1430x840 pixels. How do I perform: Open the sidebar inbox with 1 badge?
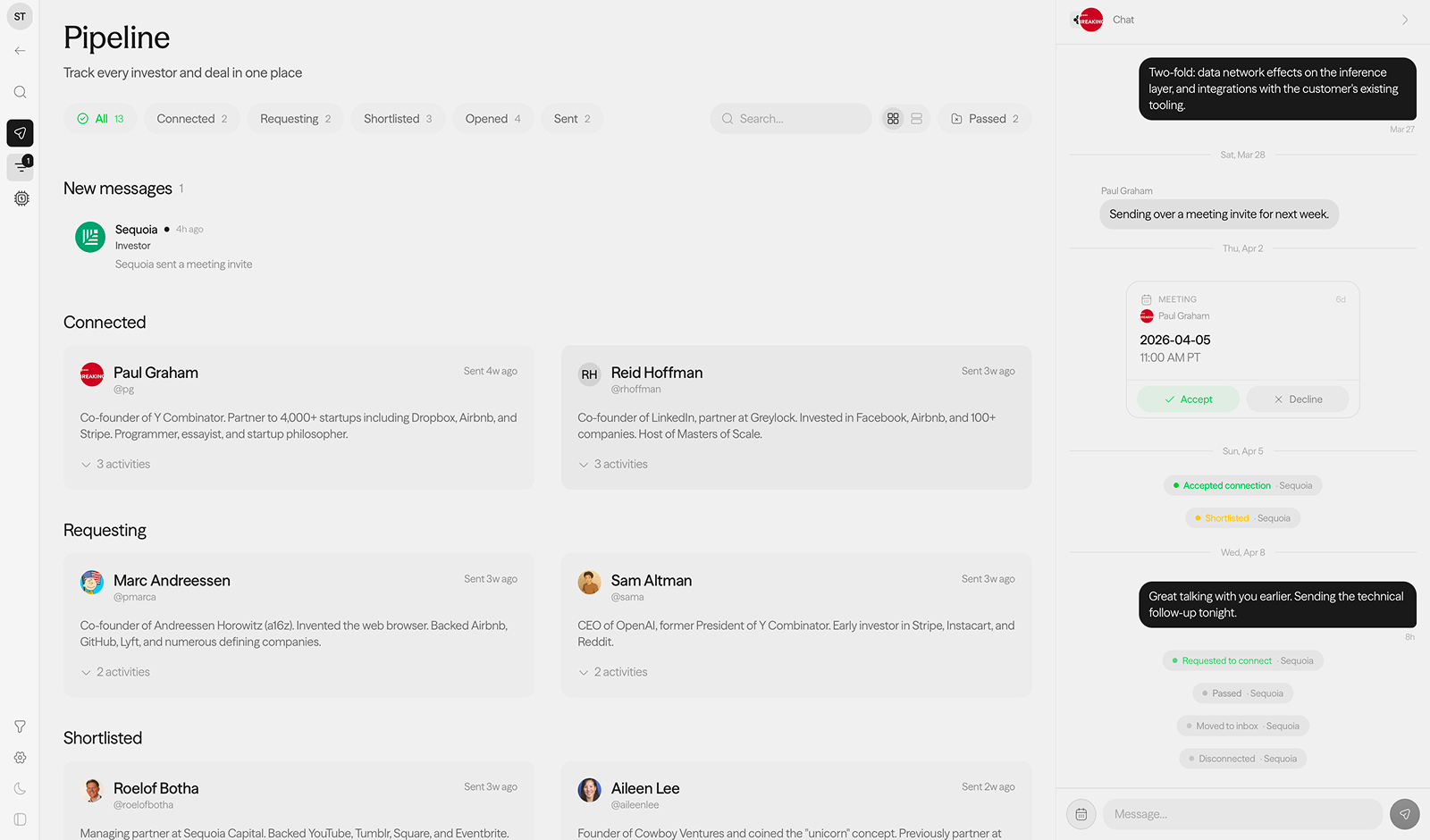pyautogui.click(x=20, y=166)
